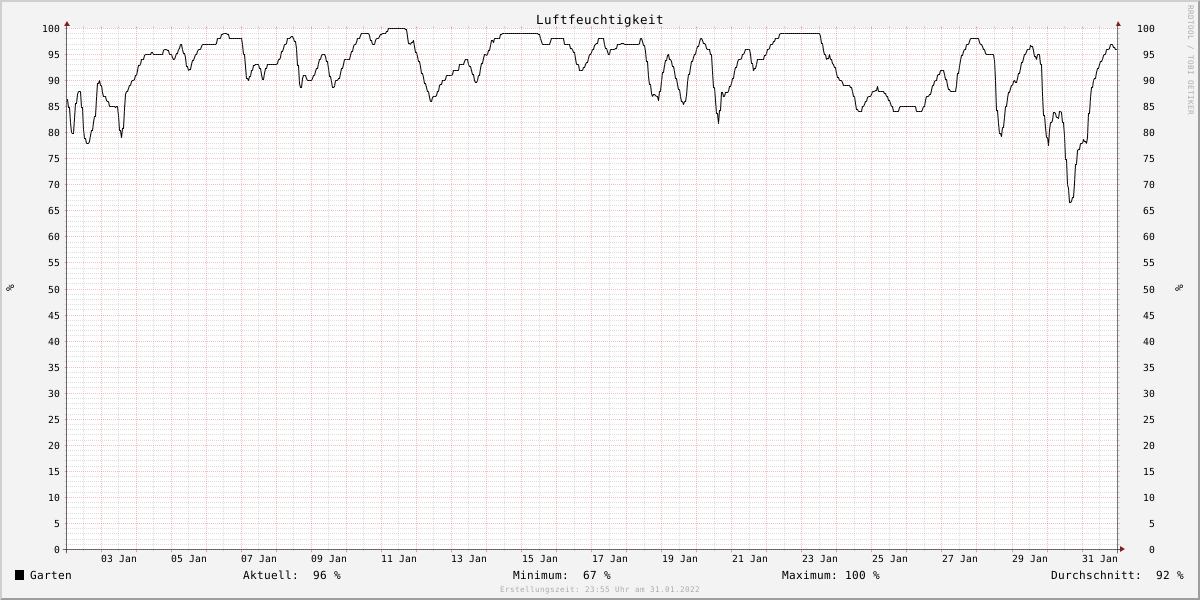Click the "70" label on the left axis
1200x600 pixels.
point(54,185)
